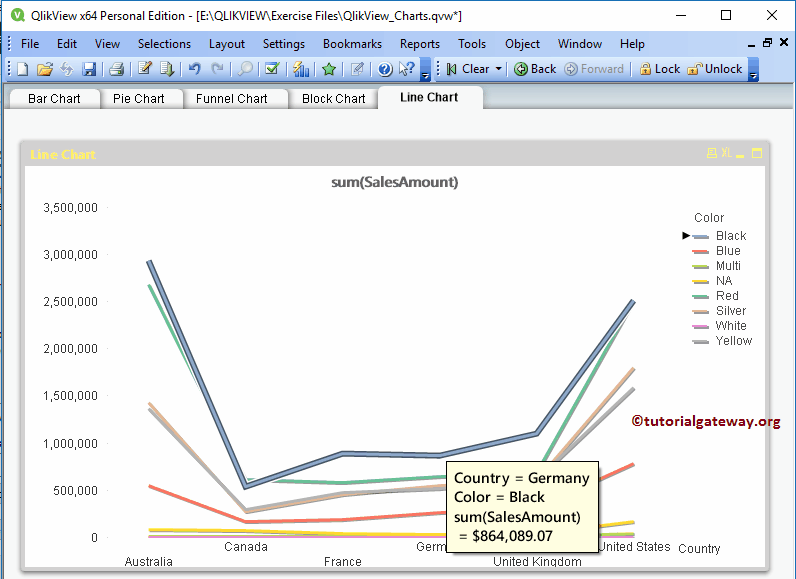Create a new document with New icon
Screen dimensions: 796x579
pos(22,69)
